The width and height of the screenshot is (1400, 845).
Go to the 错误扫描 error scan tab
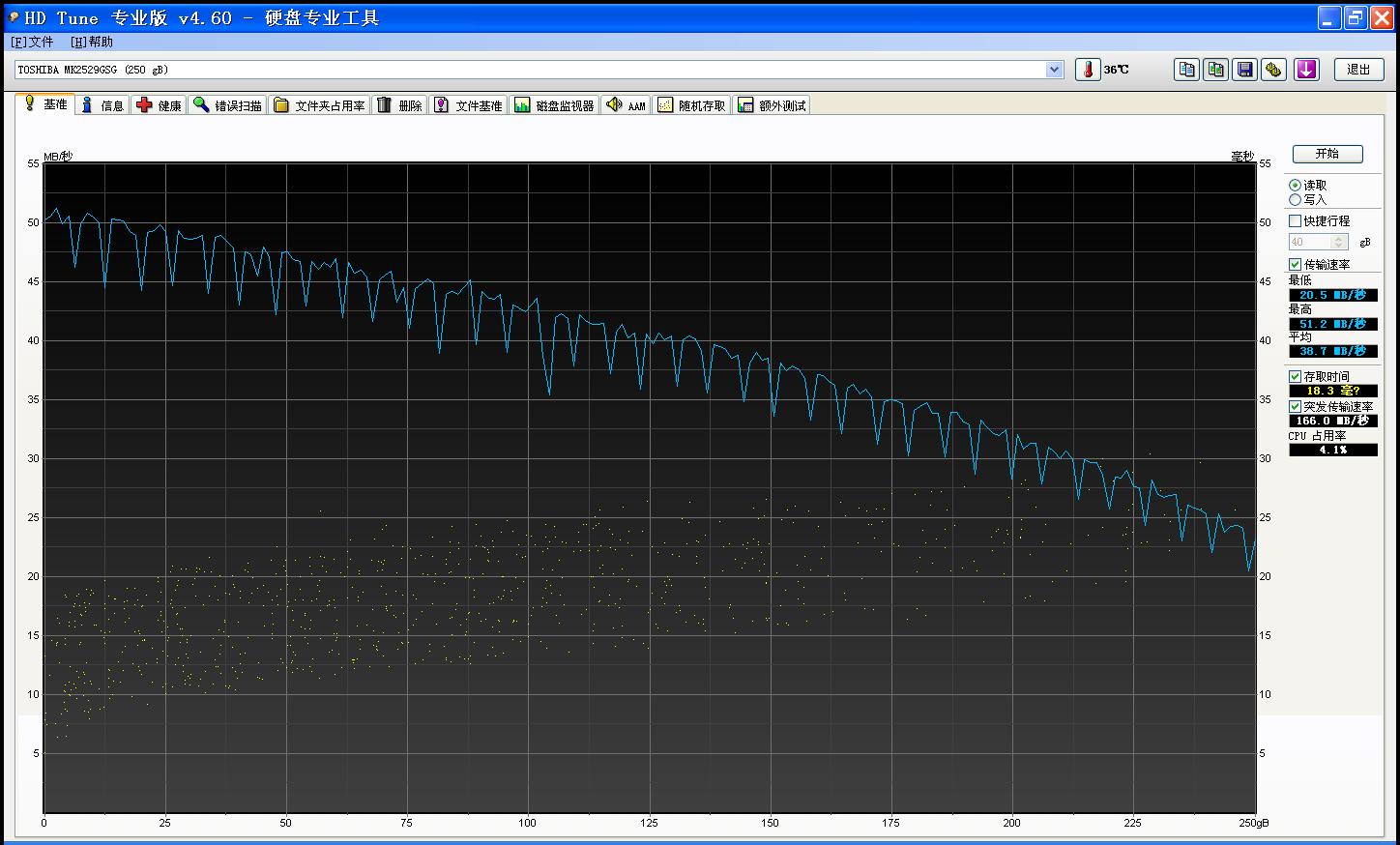(227, 105)
